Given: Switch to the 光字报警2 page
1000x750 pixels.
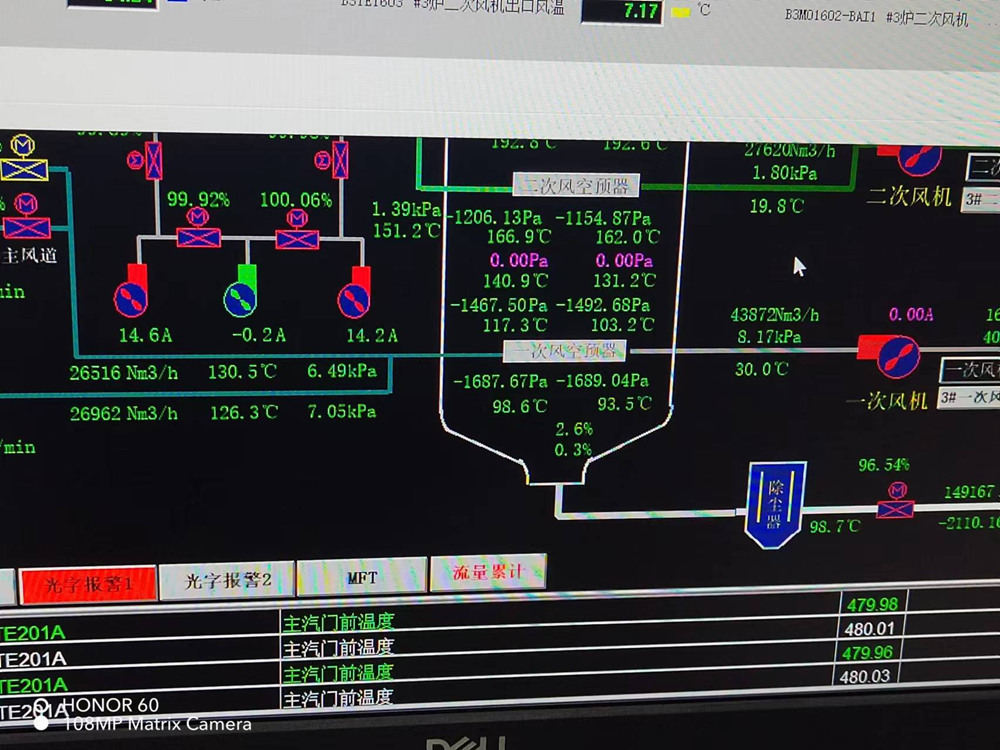Looking at the screenshot, I should point(227,581).
